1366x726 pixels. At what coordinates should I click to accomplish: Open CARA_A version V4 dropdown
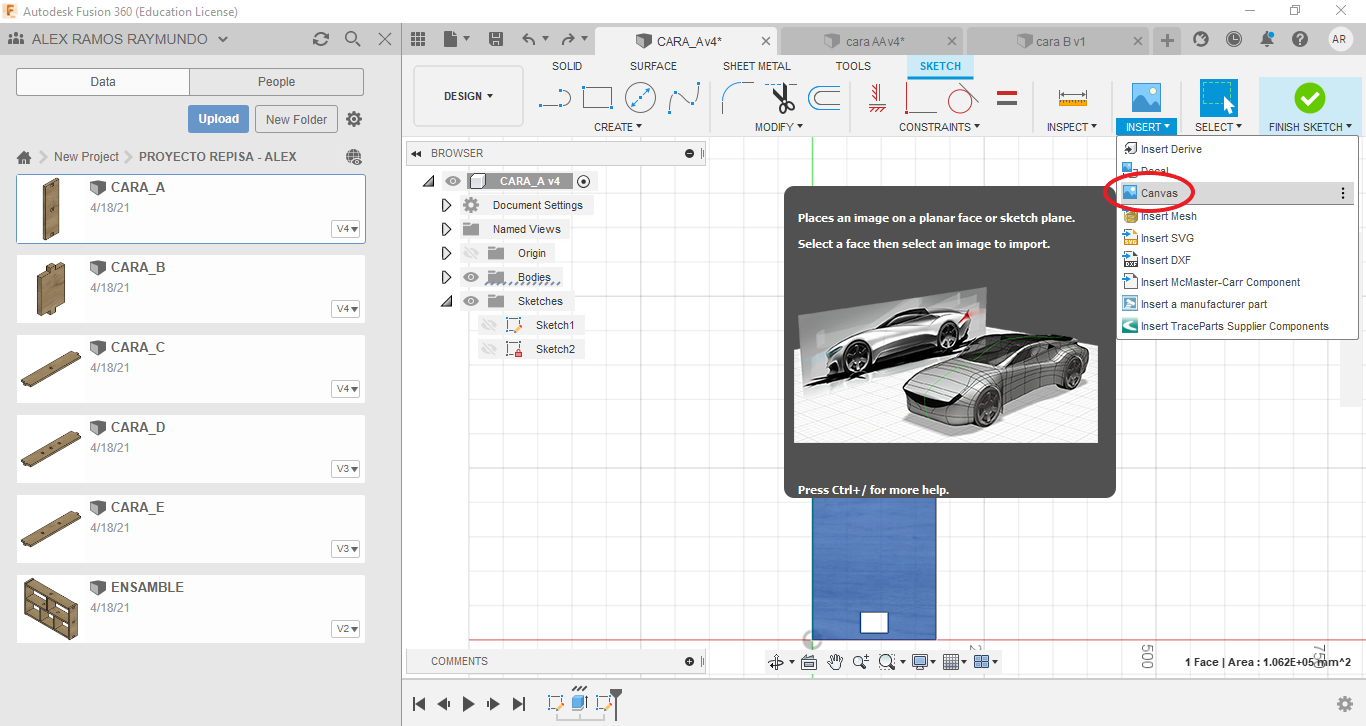pyautogui.click(x=346, y=229)
